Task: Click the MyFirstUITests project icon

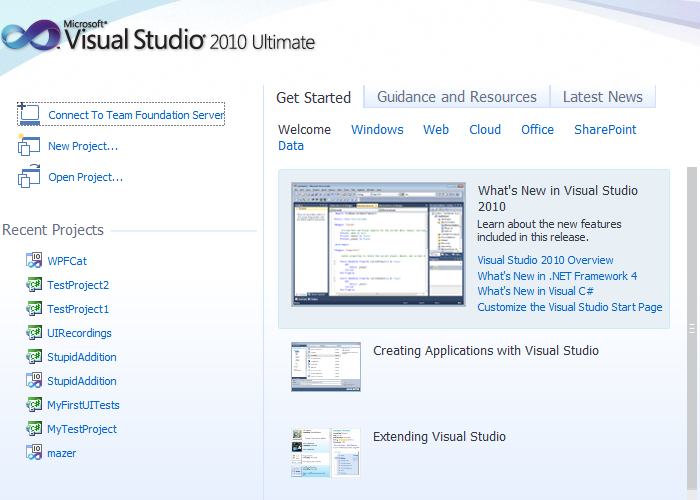Action: (x=34, y=404)
